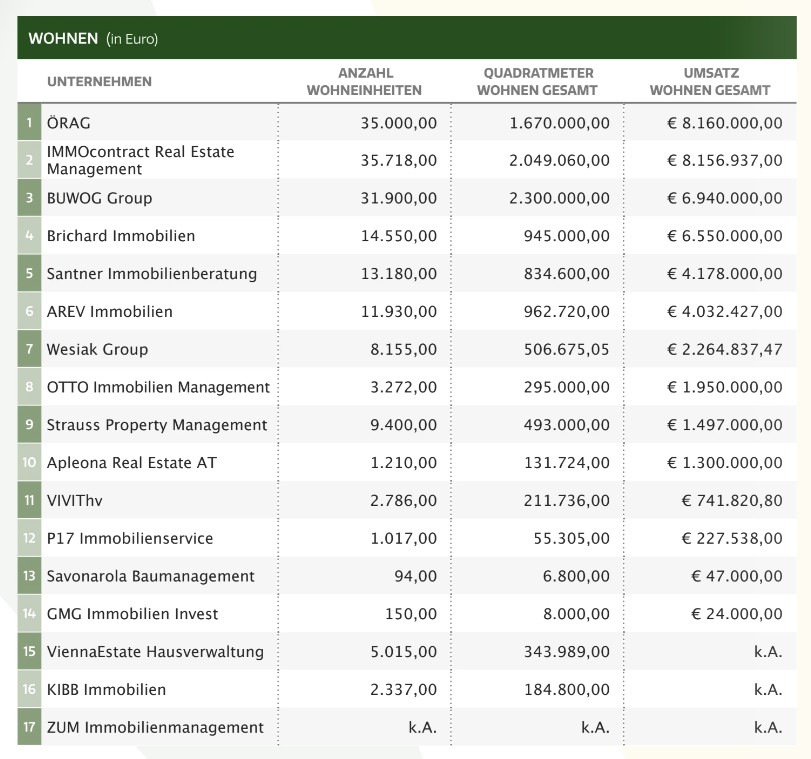Click the ANZAHL WOHNEINHEITEN column header

(364, 81)
